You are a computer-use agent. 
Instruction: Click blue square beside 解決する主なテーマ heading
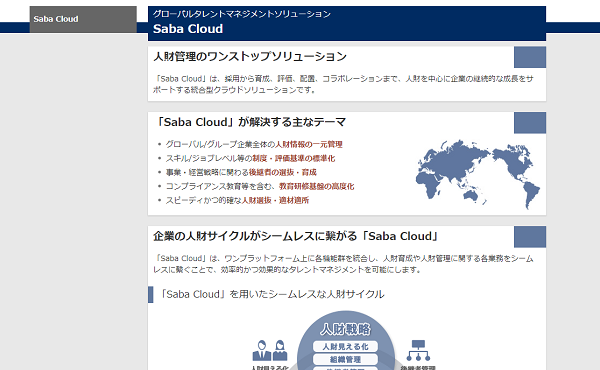coord(530,123)
